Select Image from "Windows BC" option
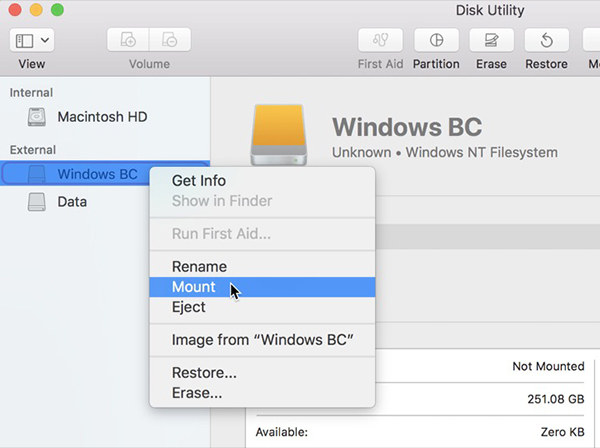 [x=262, y=340]
